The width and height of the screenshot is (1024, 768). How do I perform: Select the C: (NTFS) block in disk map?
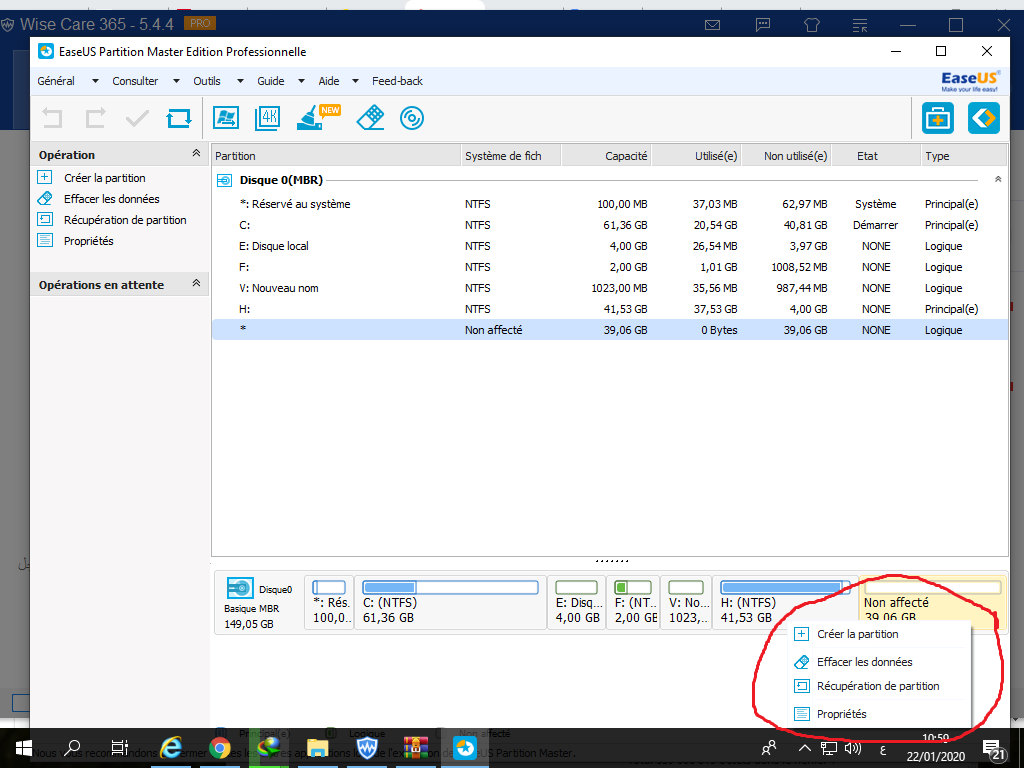(x=451, y=602)
